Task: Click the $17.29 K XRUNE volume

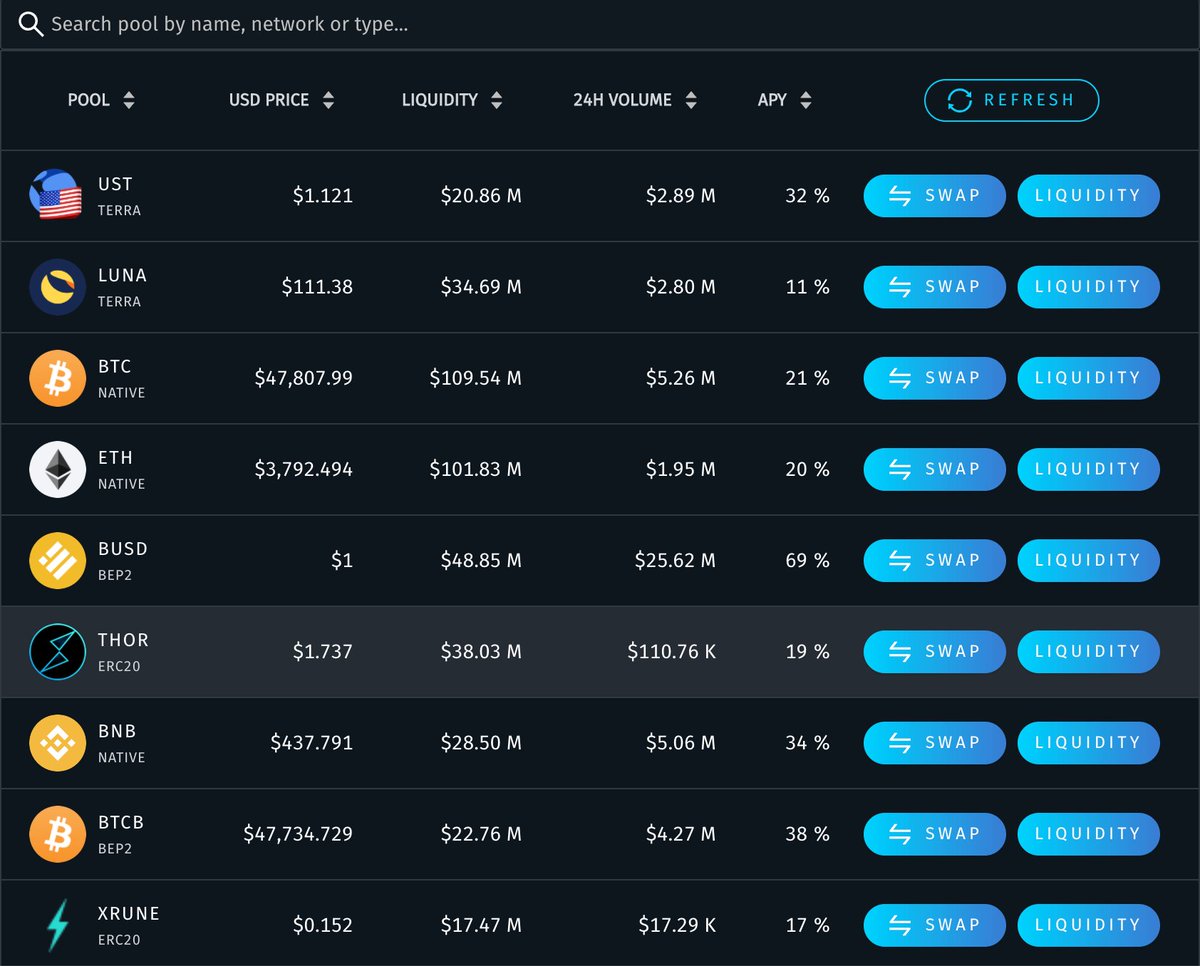Action: [677, 925]
